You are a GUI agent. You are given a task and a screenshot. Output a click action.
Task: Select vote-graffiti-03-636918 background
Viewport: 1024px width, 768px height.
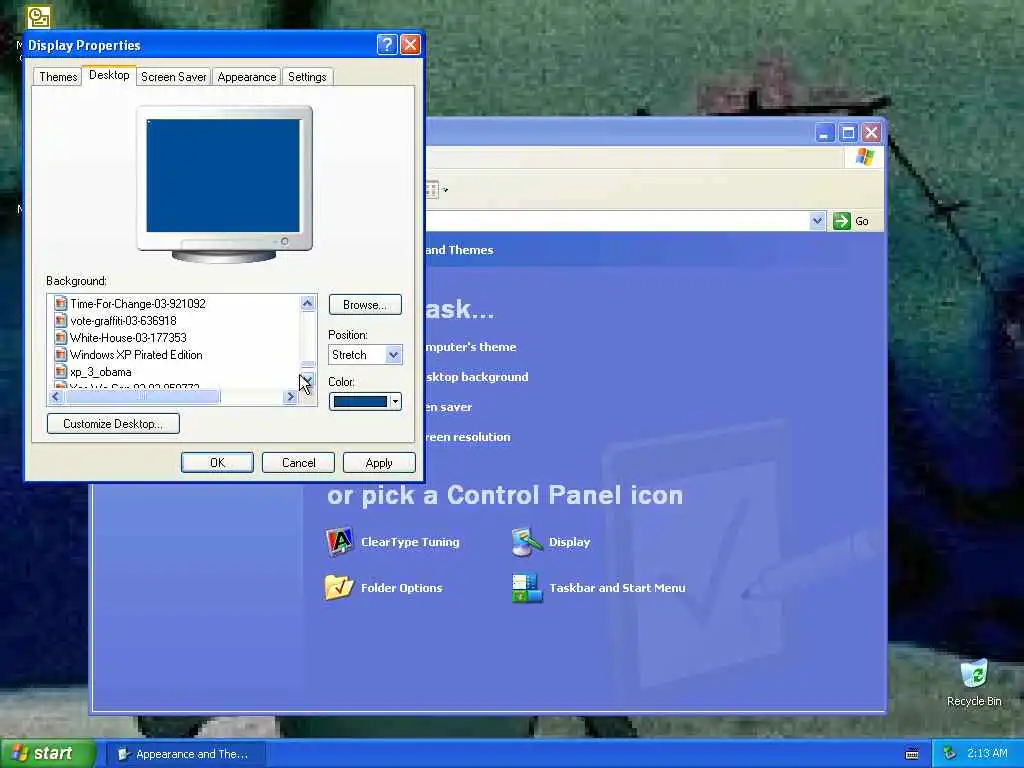tap(123, 321)
